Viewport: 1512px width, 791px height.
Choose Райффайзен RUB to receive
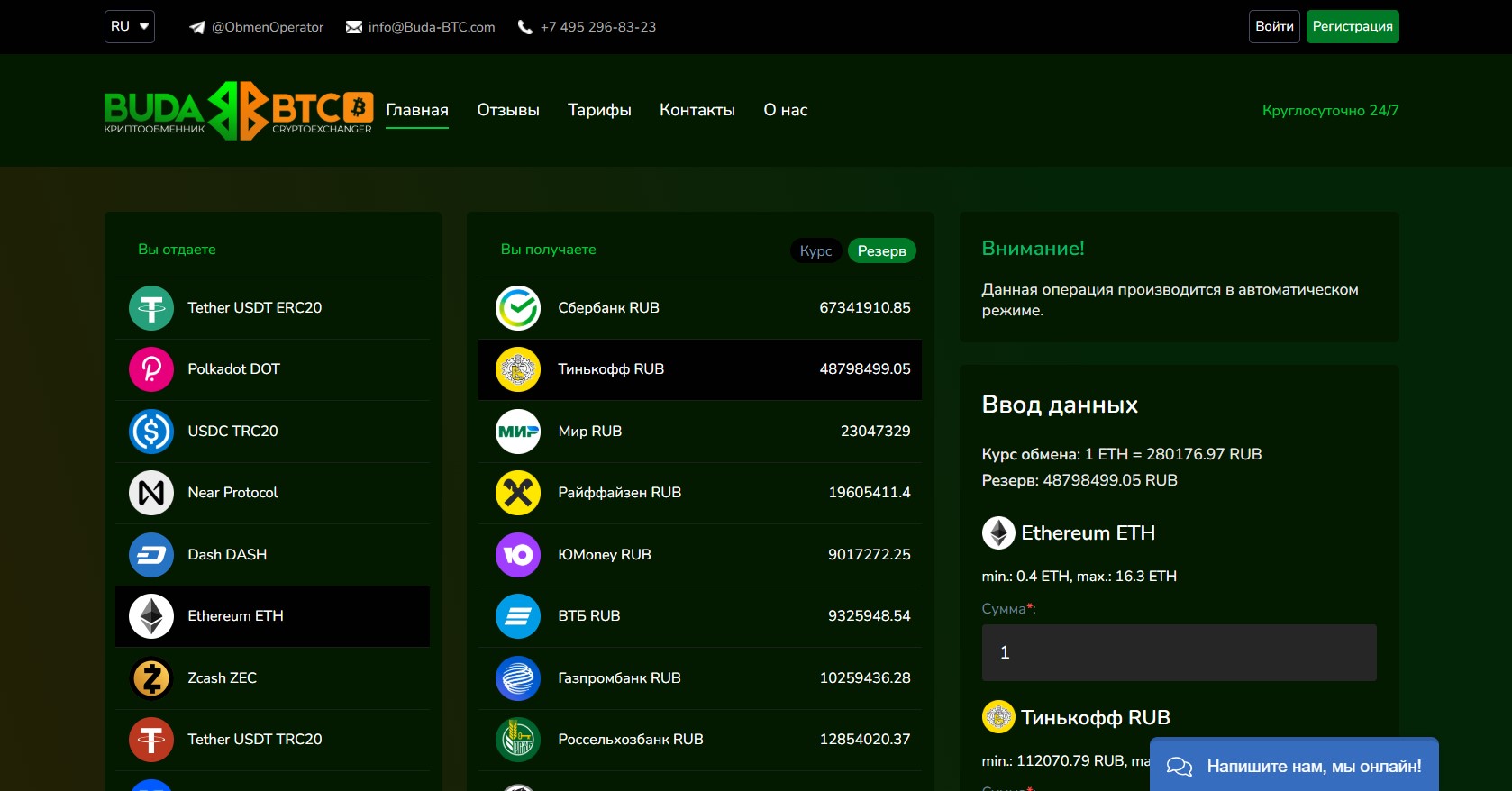(700, 493)
